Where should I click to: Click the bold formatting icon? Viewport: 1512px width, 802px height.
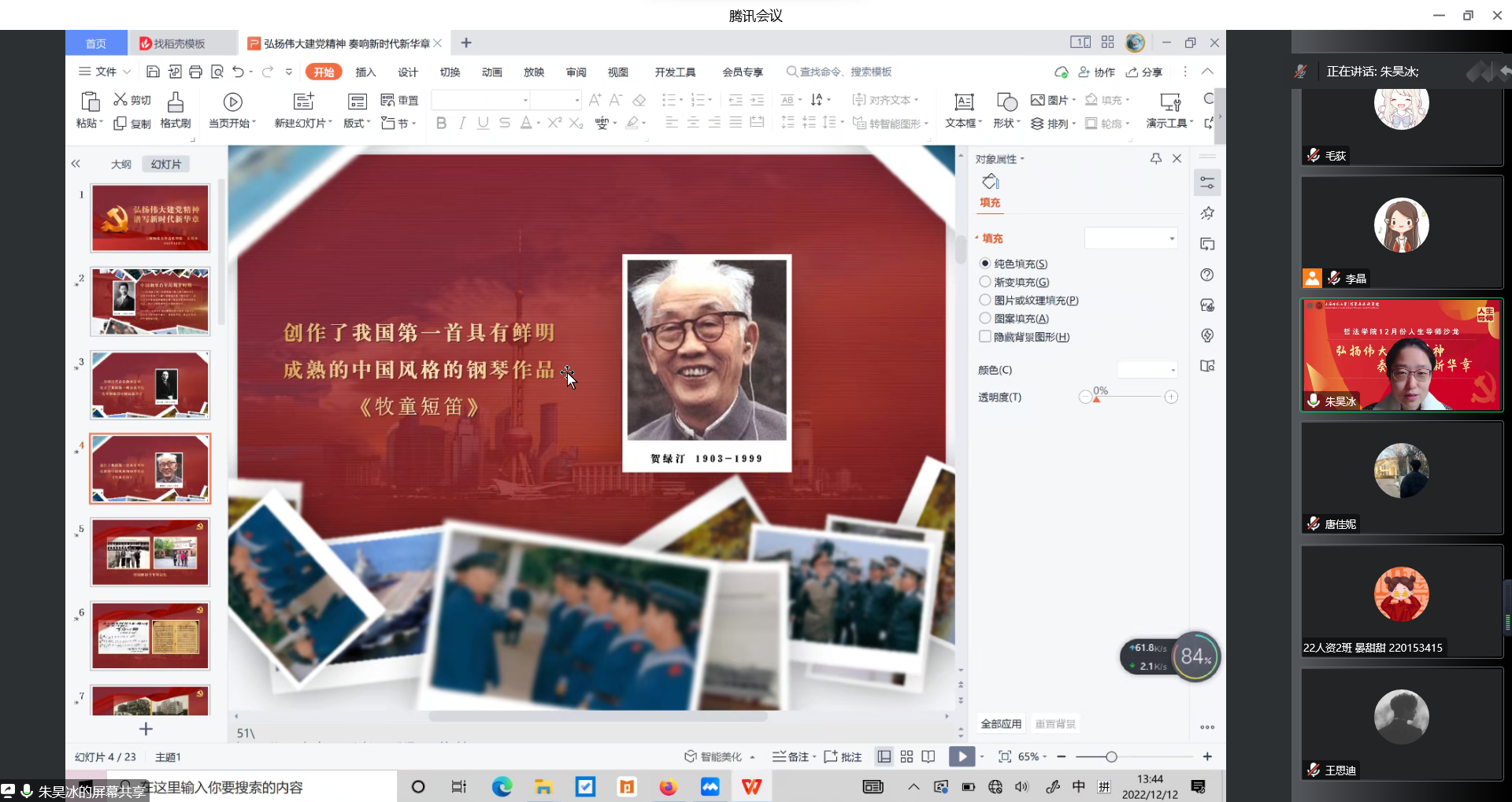(x=441, y=123)
